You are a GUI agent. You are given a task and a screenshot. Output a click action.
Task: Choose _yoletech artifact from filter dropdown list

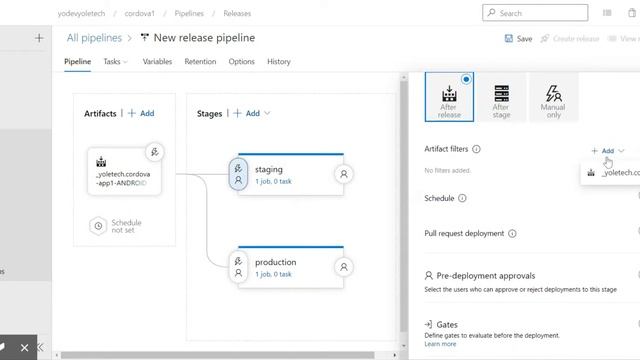(612, 173)
